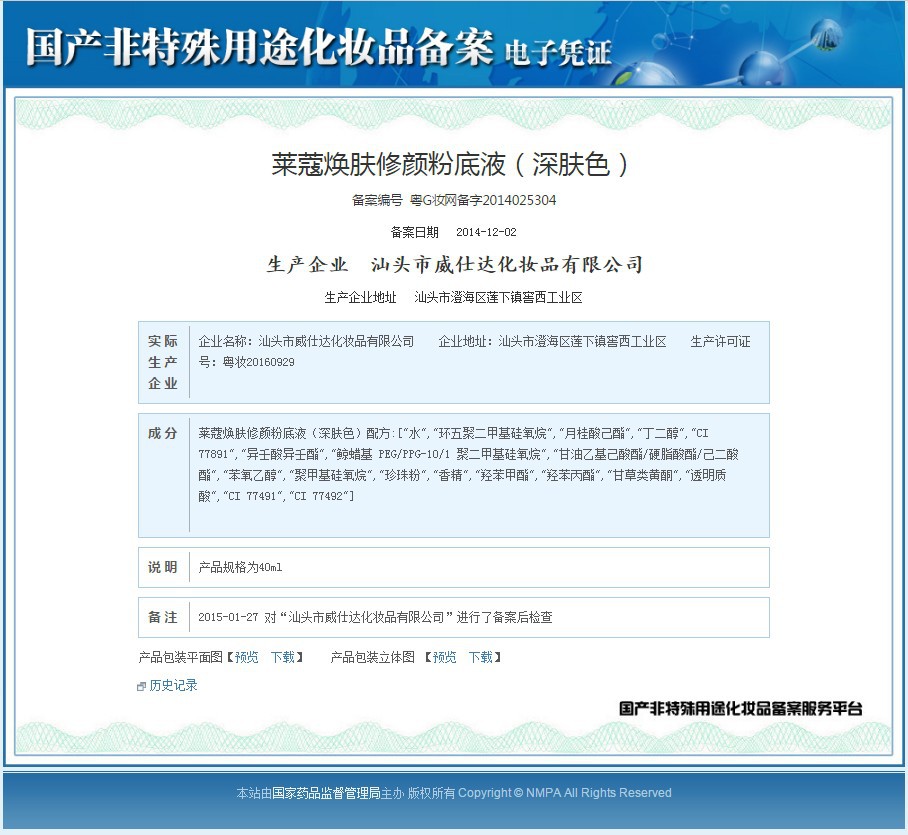908x835 pixels.
Task: Click the 生产企业地址 address line
Action: 453,298
